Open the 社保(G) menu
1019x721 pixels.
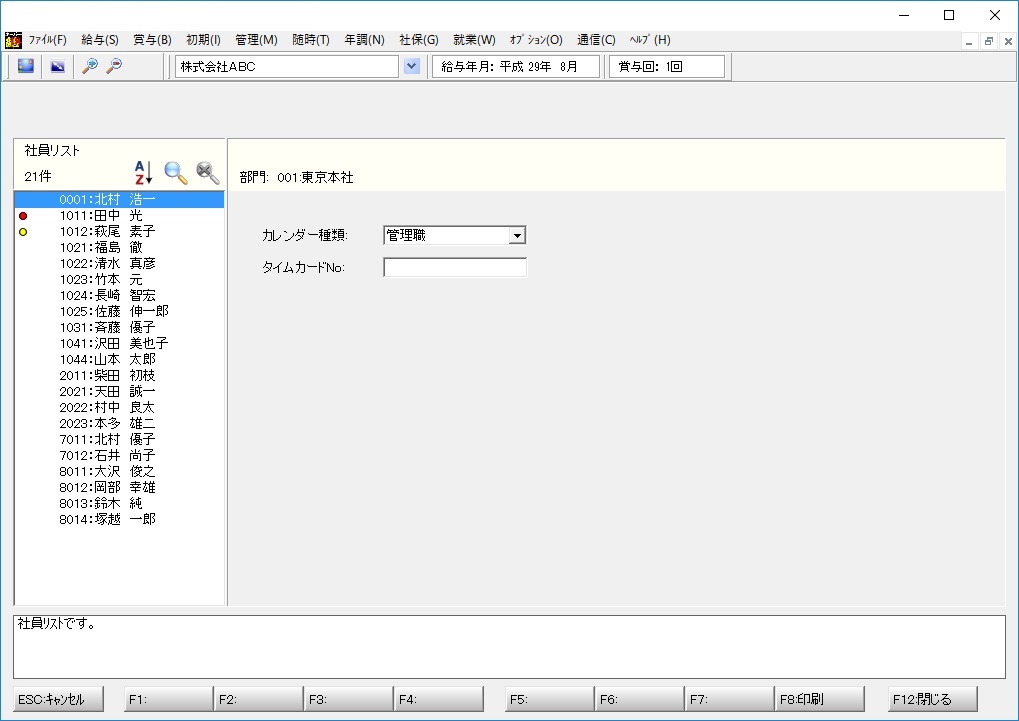pyautogui.click(x=419, y=40)
